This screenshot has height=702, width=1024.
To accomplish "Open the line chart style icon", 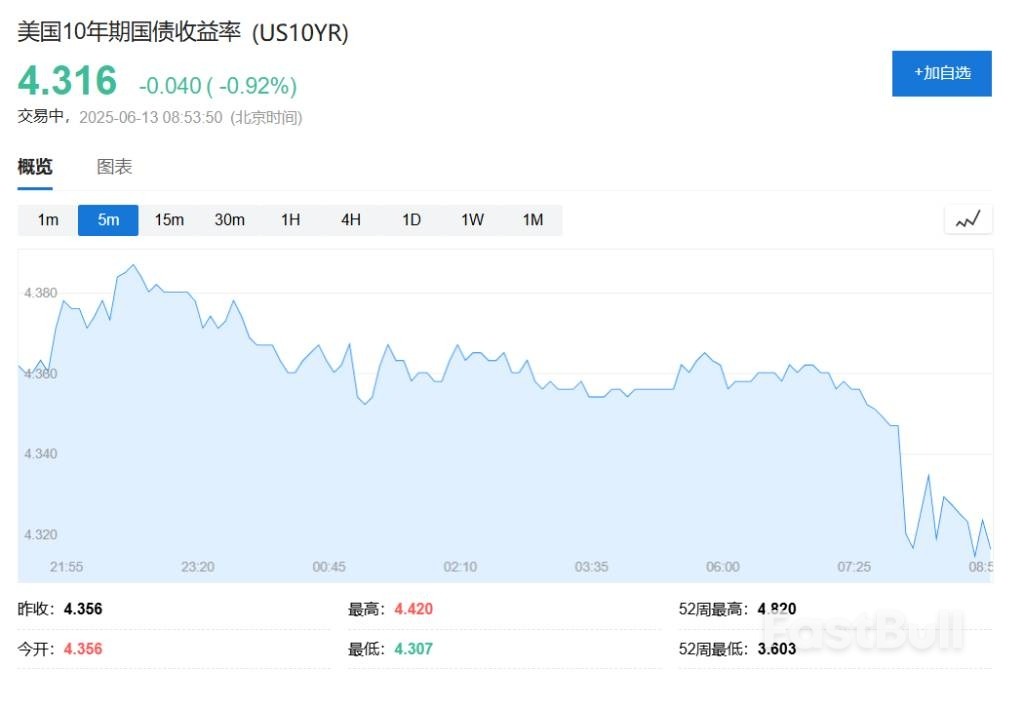I will (x=967, y=219).
